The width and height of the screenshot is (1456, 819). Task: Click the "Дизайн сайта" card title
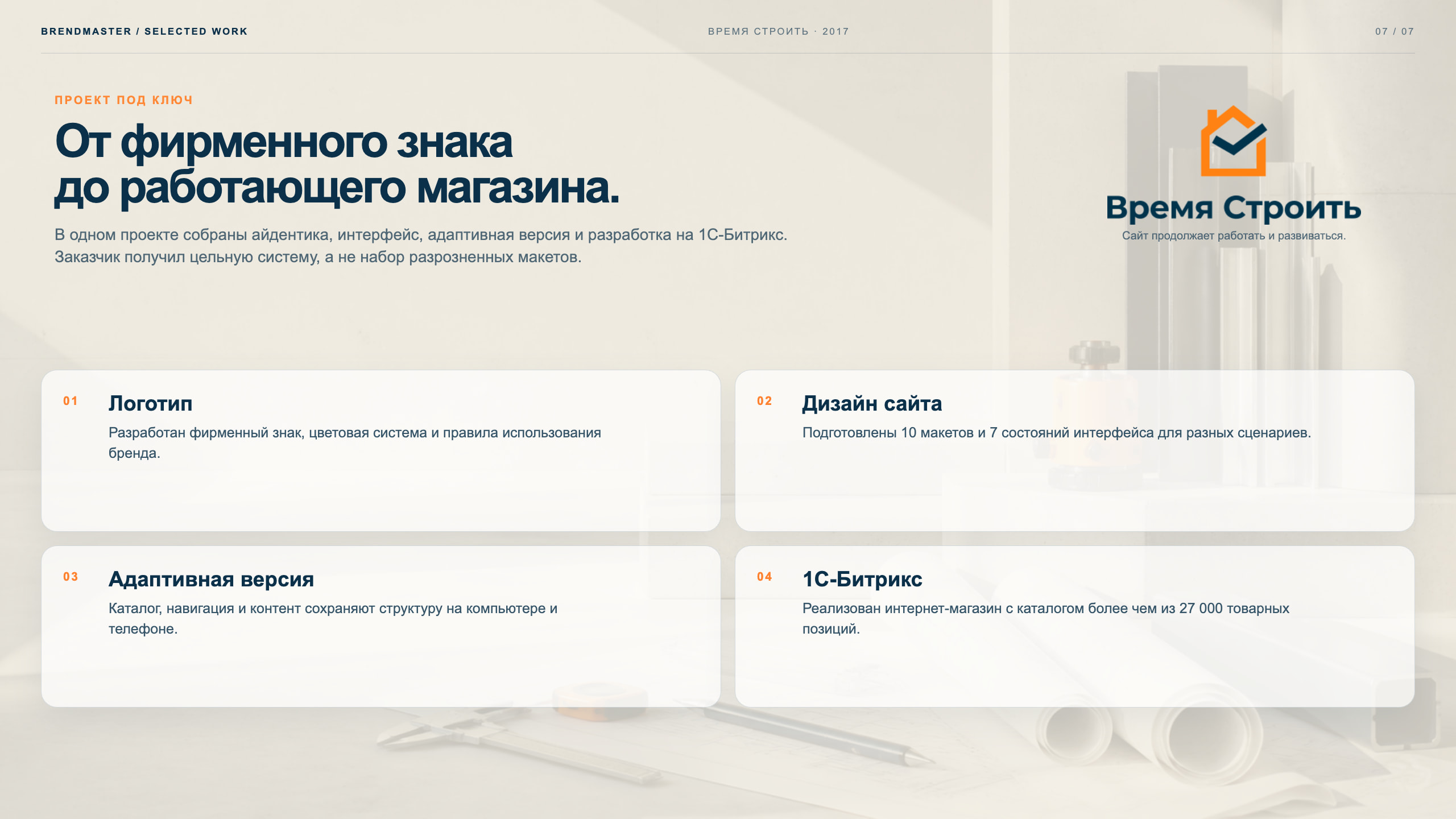872,403
